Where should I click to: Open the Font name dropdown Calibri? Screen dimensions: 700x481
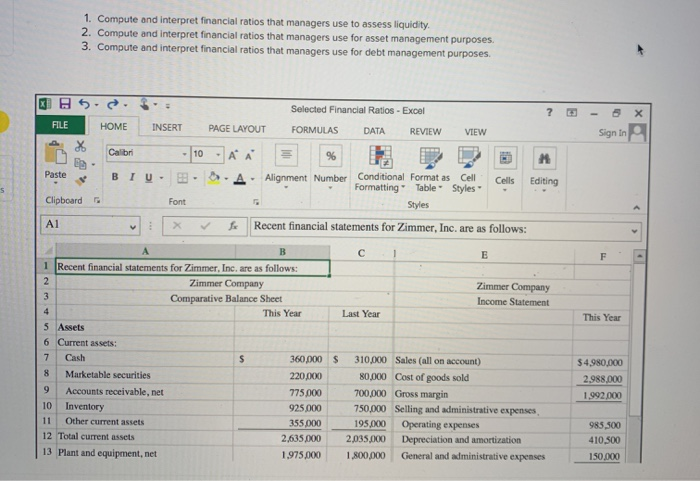pyautogui.click(x=184, y=154)
